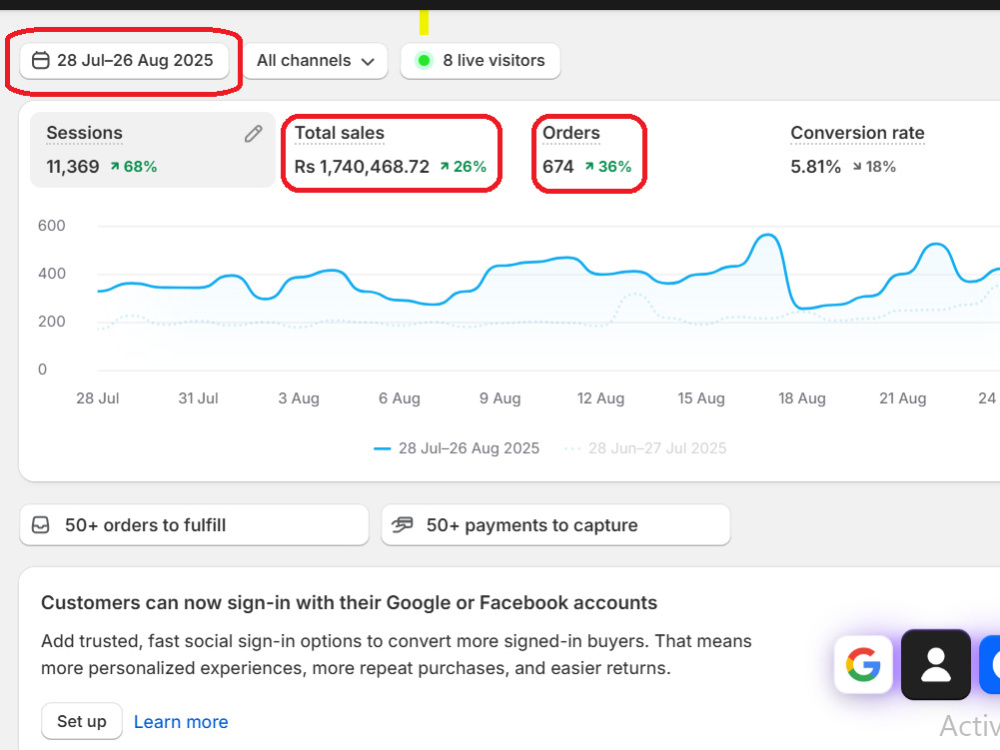The width and height of the screenshot is (1000, 750).
Task: Click the payment hand icon on payments to capture
Action: coord(402,525)
